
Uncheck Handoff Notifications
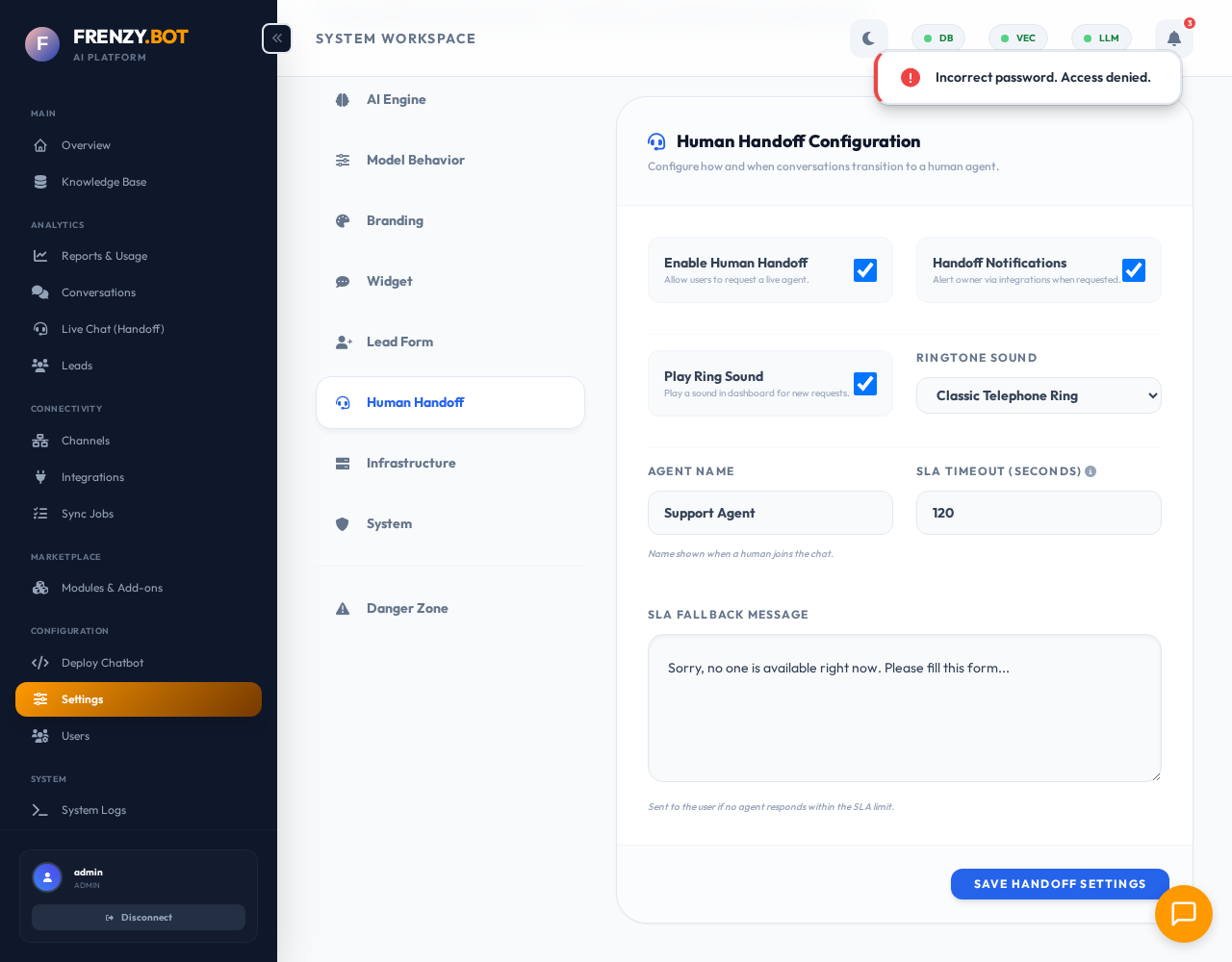(x=1133, y=270)
